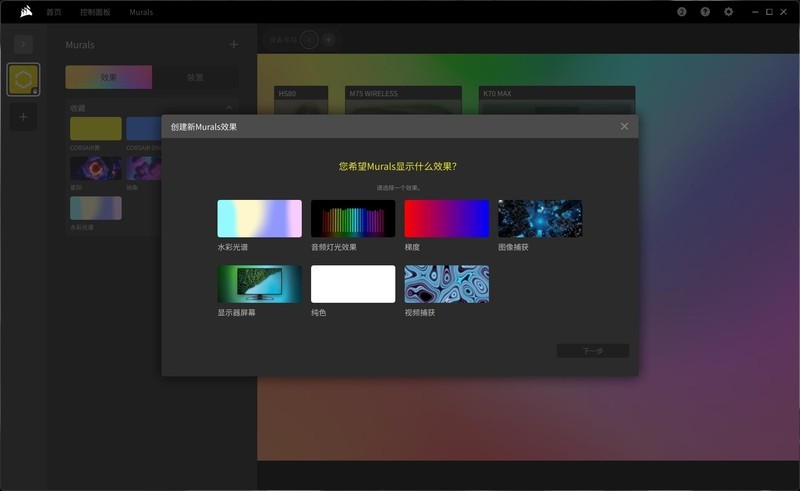The image size is (800, 491).
Task: Select the sidebar 水彩光谱 gradient thumbnail
Action: pos(96,208)
